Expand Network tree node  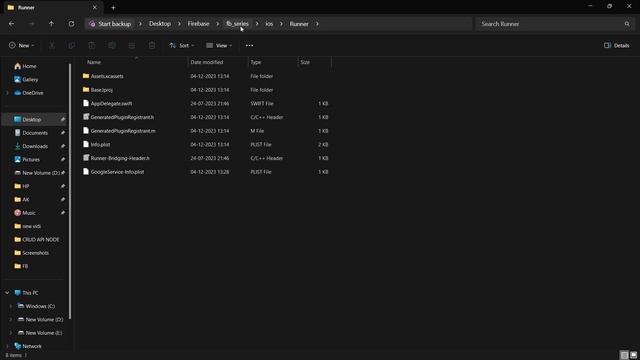(x=7, y=346)
